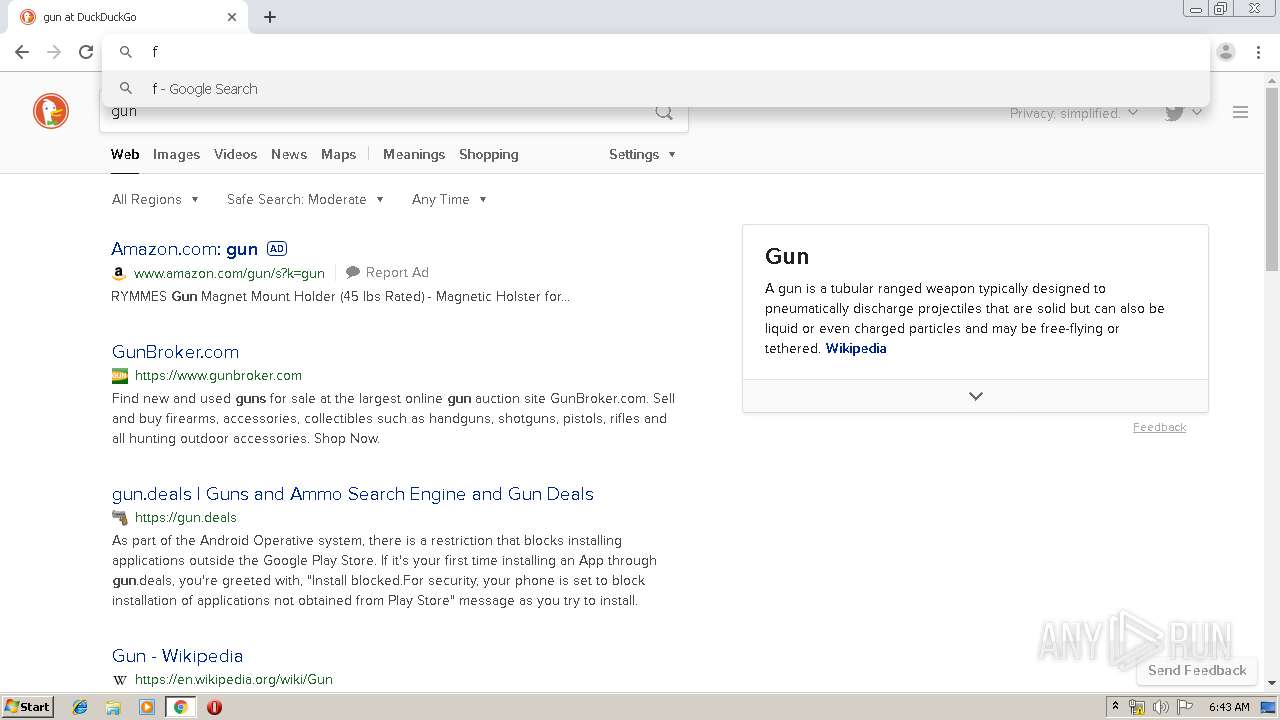Open the Settings dropdown
Image resolution: width=1280 pixels, height=720 pixels.
(x=642, y=154)
